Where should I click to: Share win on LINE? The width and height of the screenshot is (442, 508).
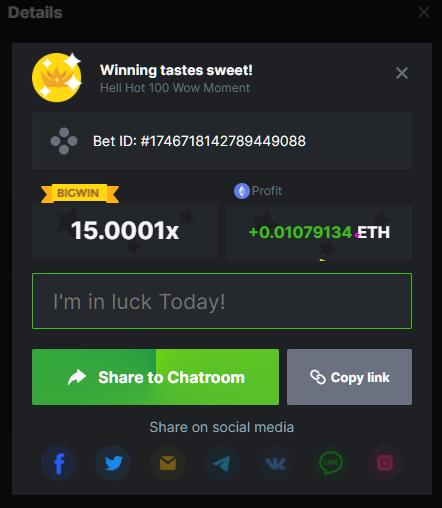[x=331, y=463]
